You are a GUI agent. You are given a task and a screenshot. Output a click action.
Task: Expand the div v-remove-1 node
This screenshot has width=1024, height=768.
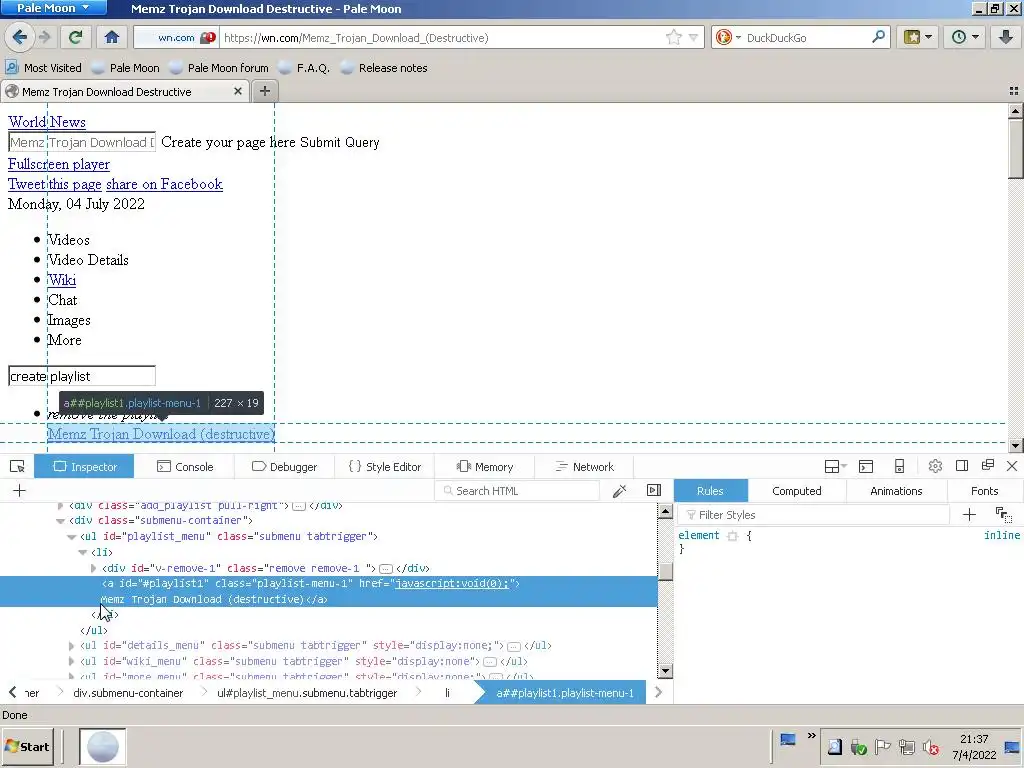pyautogui.click(x=93, y=568)
